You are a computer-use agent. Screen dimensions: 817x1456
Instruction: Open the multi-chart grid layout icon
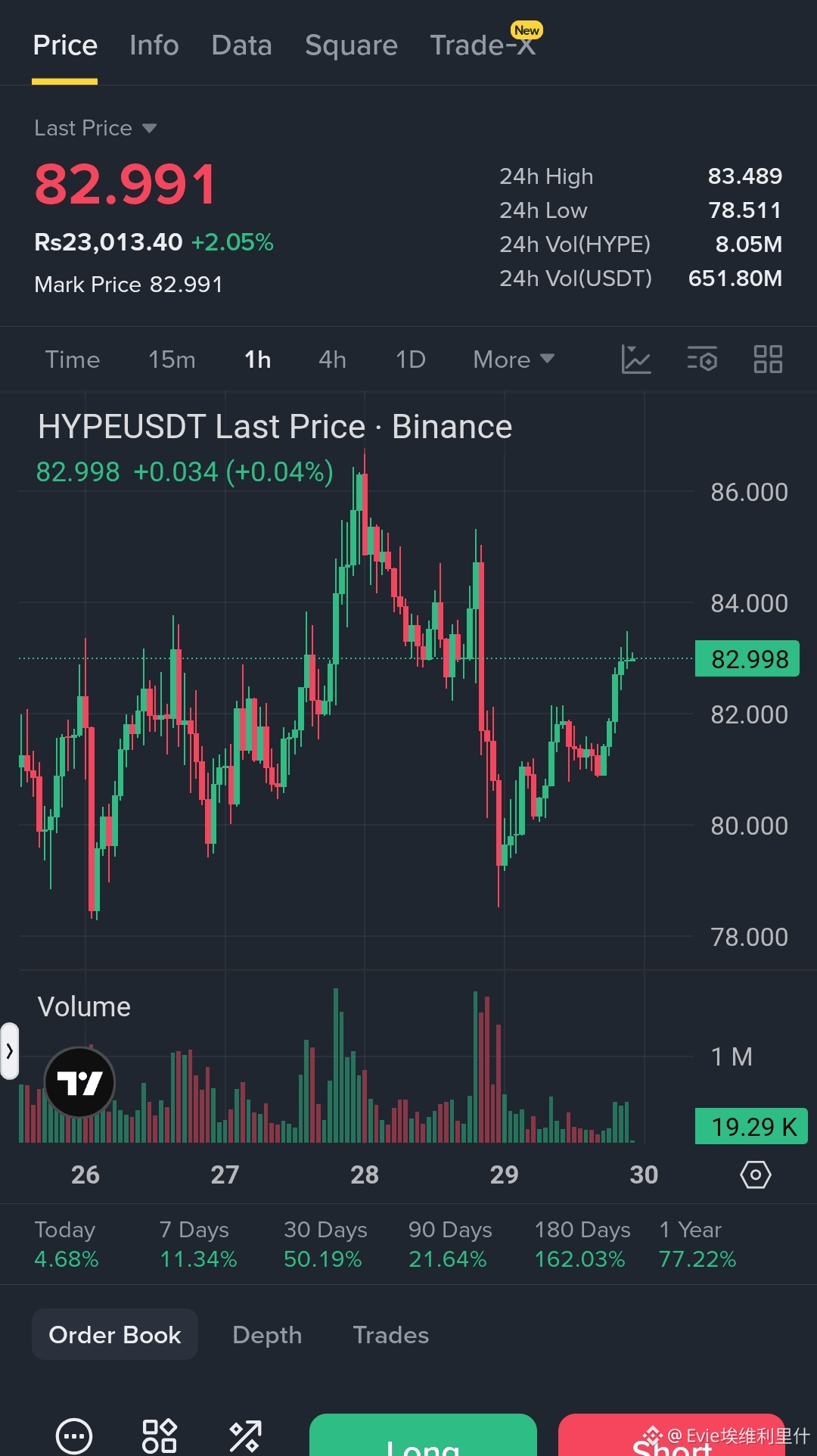pyautogui.click(x=768, y=359)
